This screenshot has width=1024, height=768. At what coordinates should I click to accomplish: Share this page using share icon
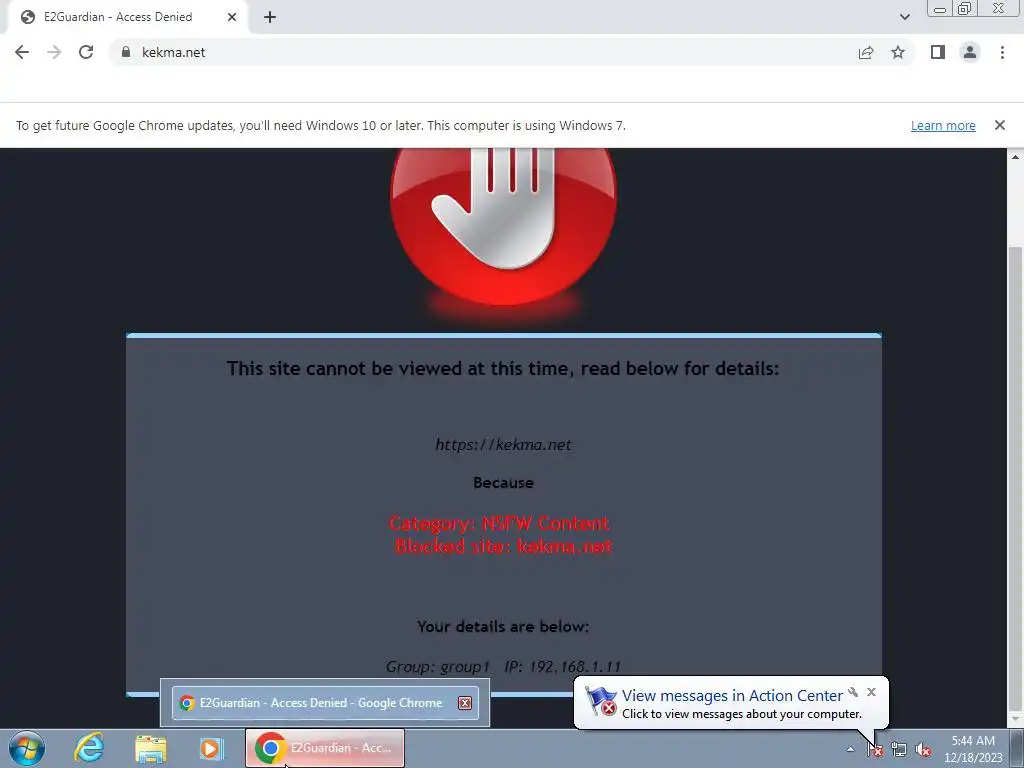point(866,52)
